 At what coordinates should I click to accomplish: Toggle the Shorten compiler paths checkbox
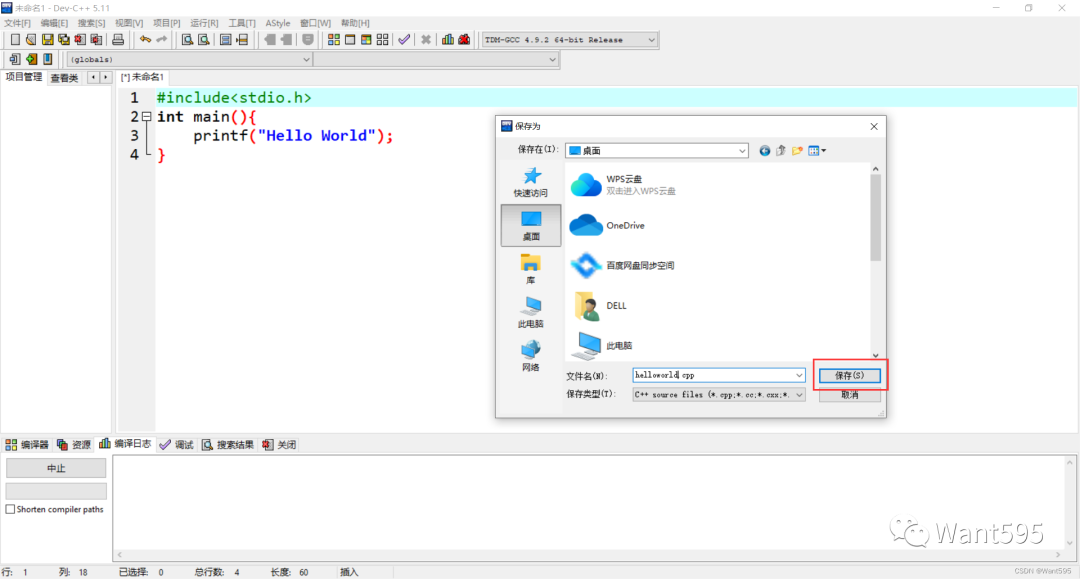tap(10, 509)
